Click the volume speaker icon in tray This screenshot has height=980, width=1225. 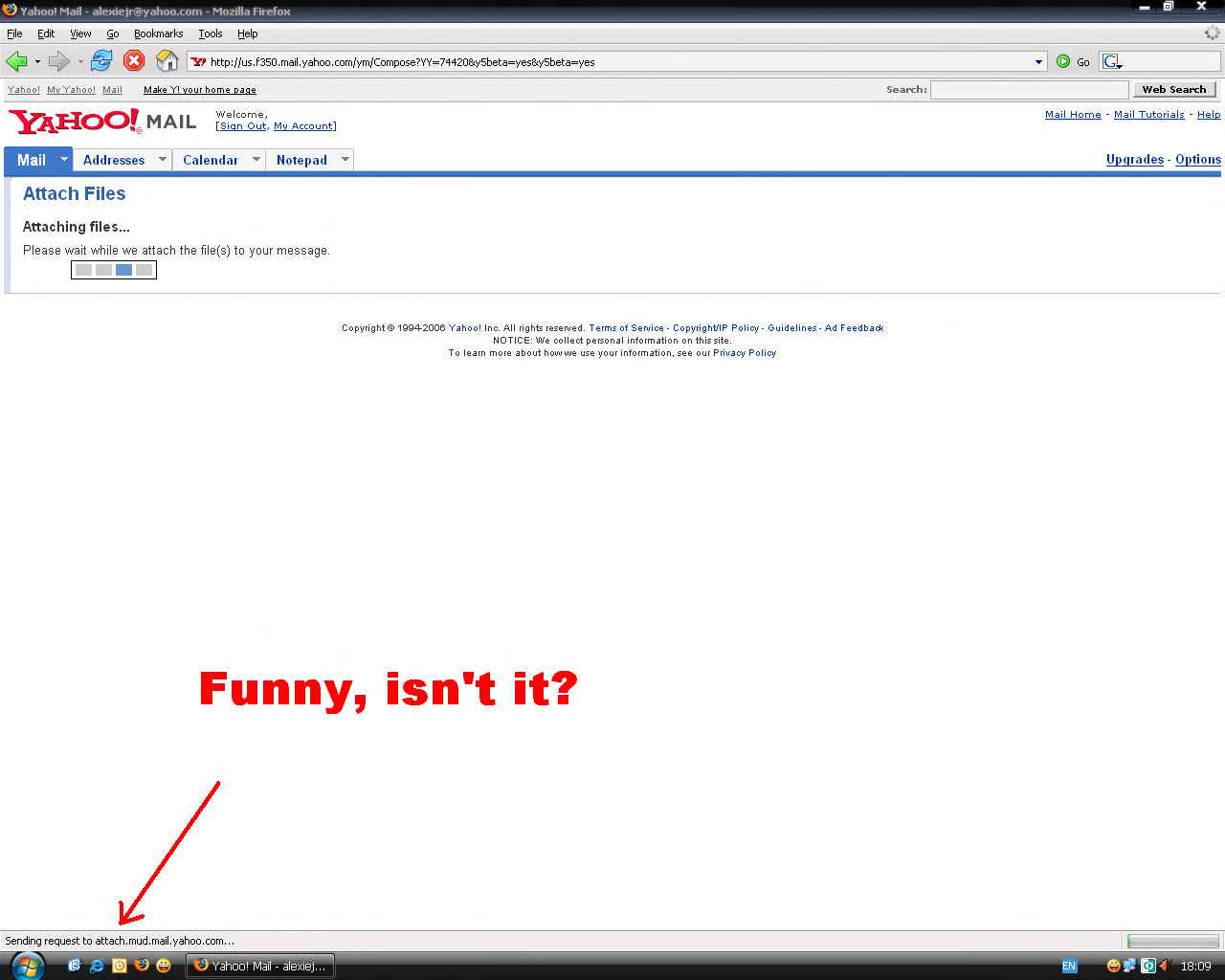(x=1165, y=967)
